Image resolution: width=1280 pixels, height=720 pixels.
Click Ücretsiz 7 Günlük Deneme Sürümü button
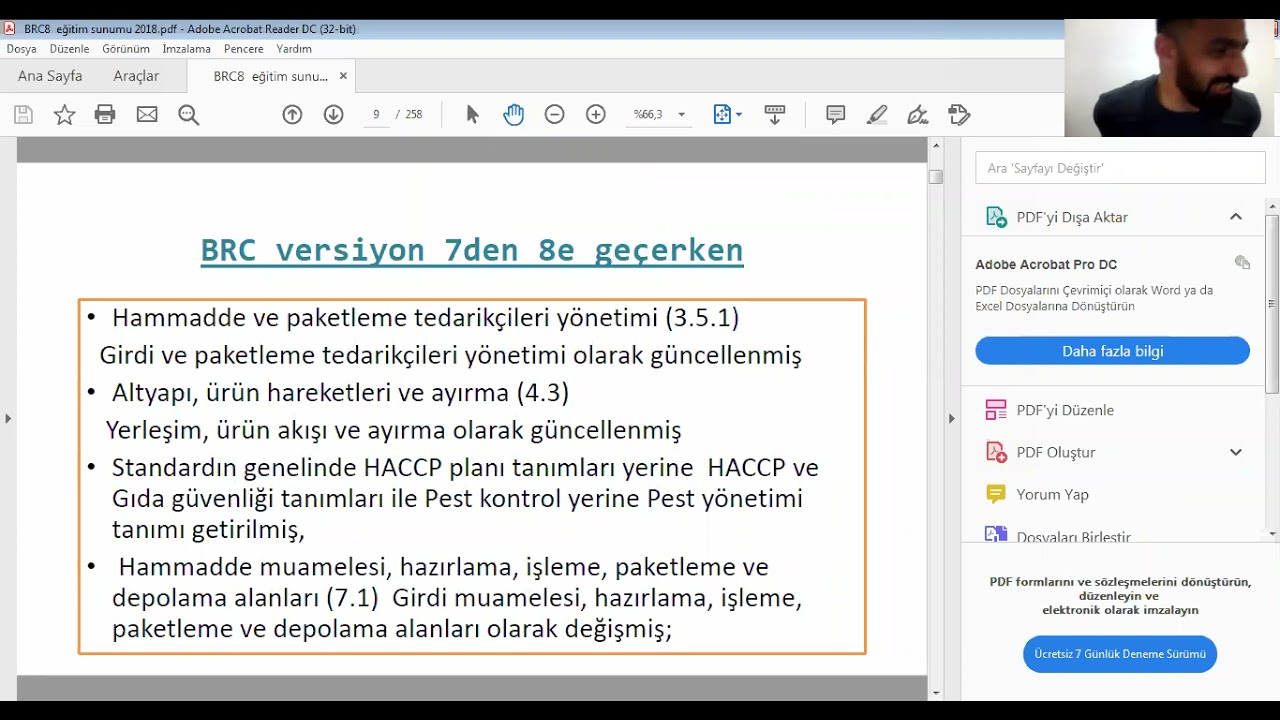click(x=1120, y=654)
